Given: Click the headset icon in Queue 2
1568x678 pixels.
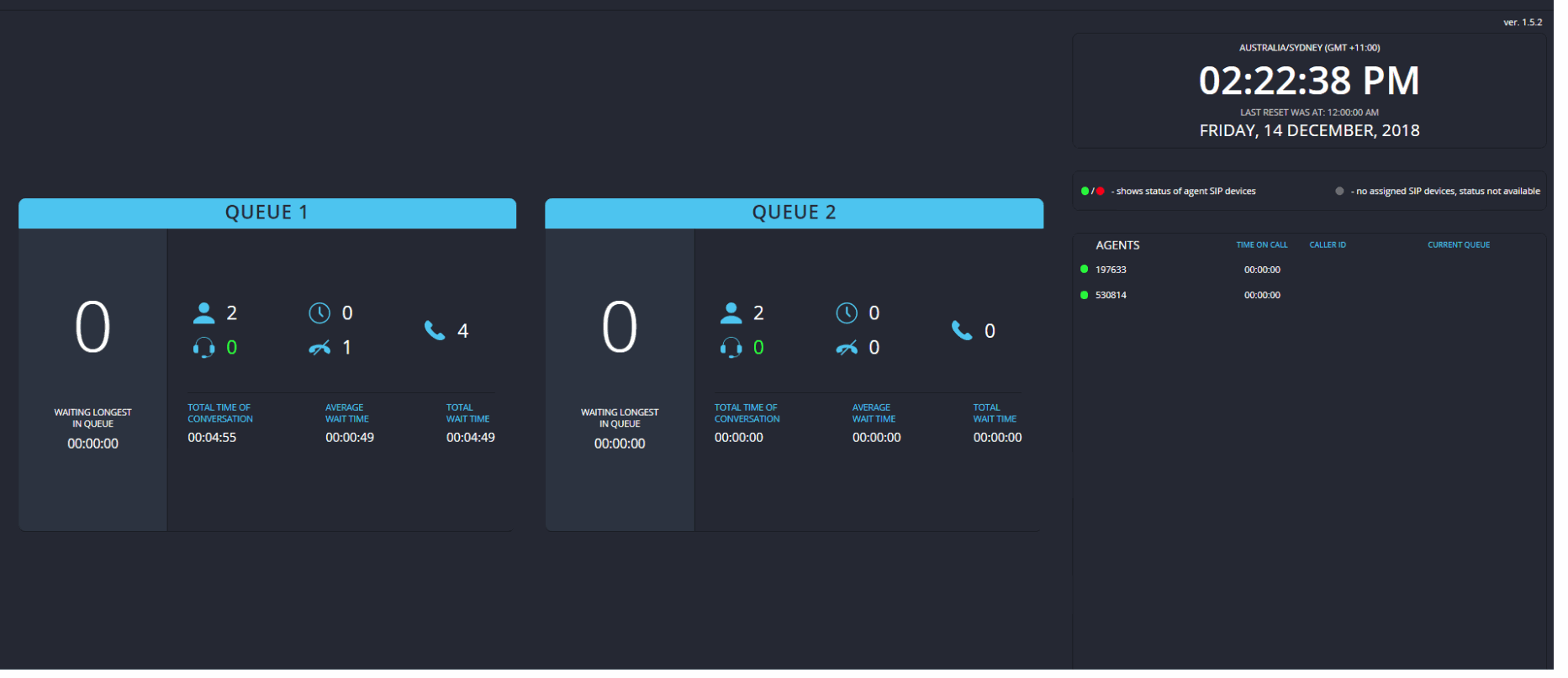Looking at the screenshot, I should [x=731, y=348].
